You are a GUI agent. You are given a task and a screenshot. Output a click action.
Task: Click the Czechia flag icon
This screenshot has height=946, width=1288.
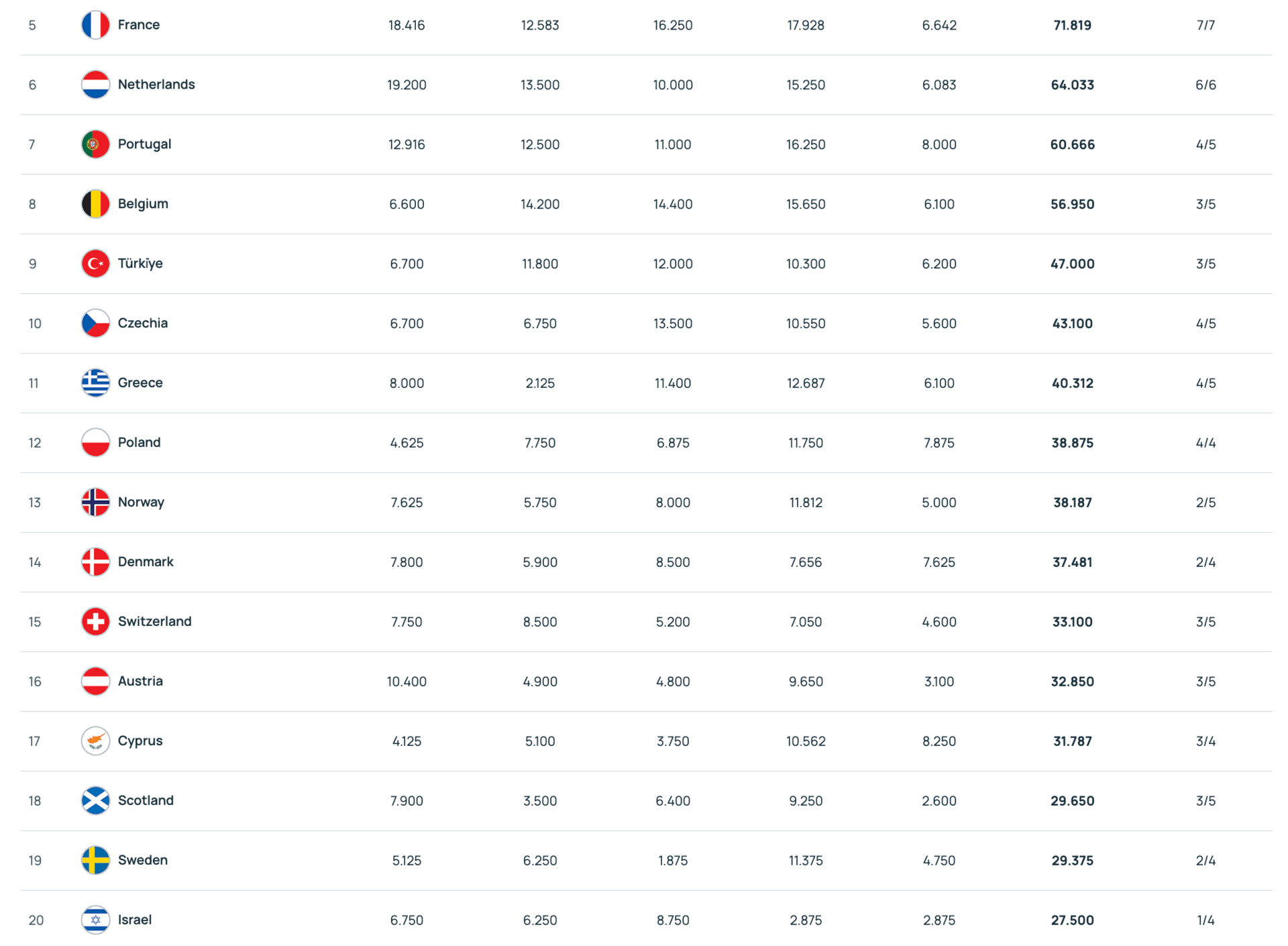pos(95,323)
